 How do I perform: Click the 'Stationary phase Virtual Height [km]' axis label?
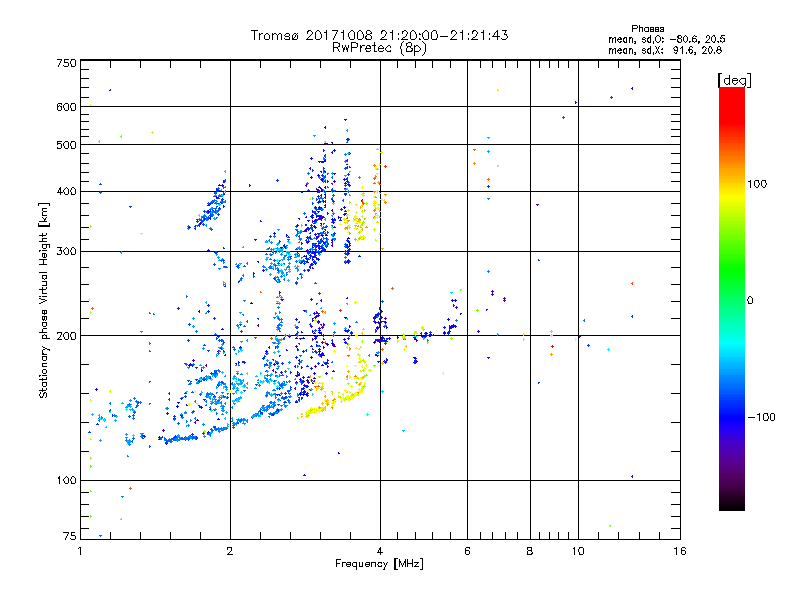tap(43, 300)
